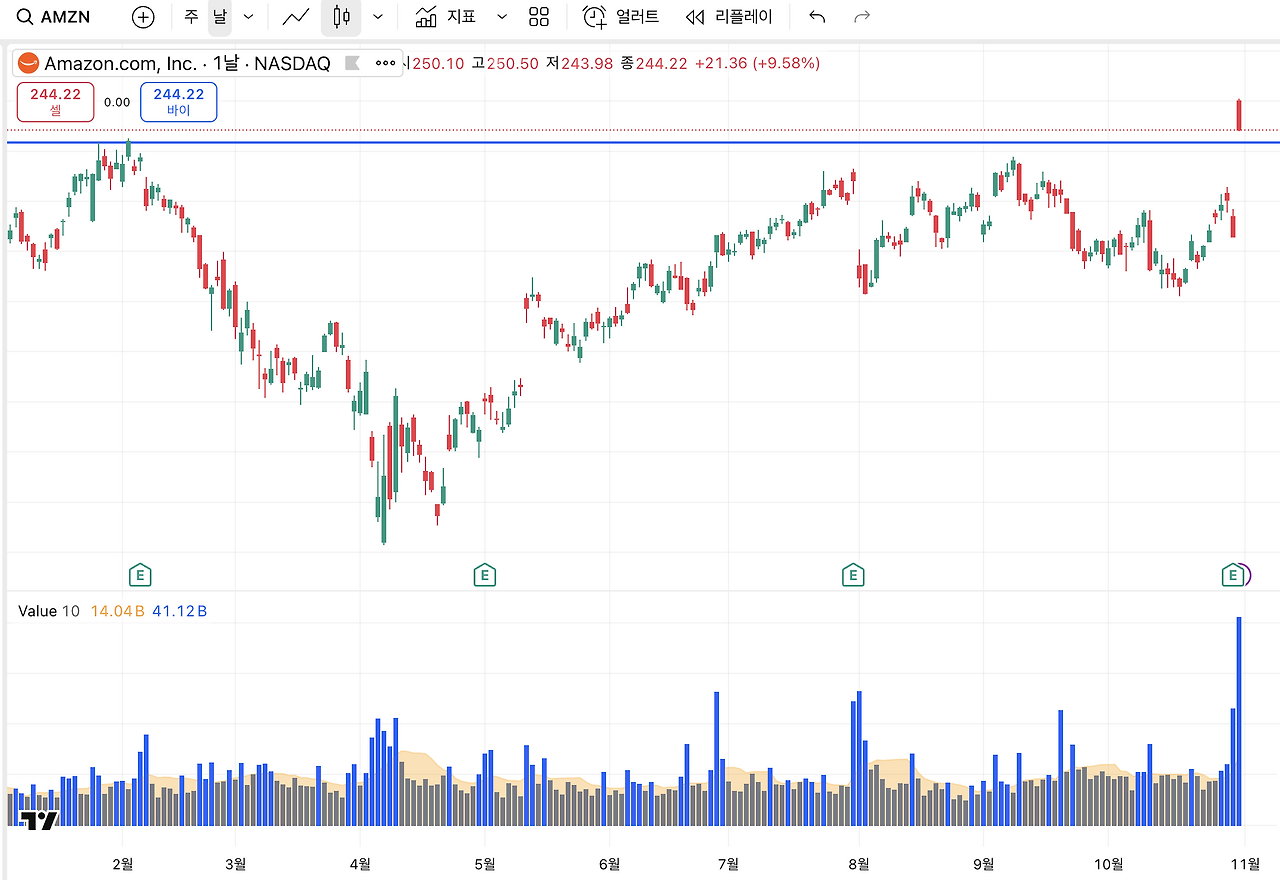
Task: Create an alert with 얼러트
Action: (621, 17)
